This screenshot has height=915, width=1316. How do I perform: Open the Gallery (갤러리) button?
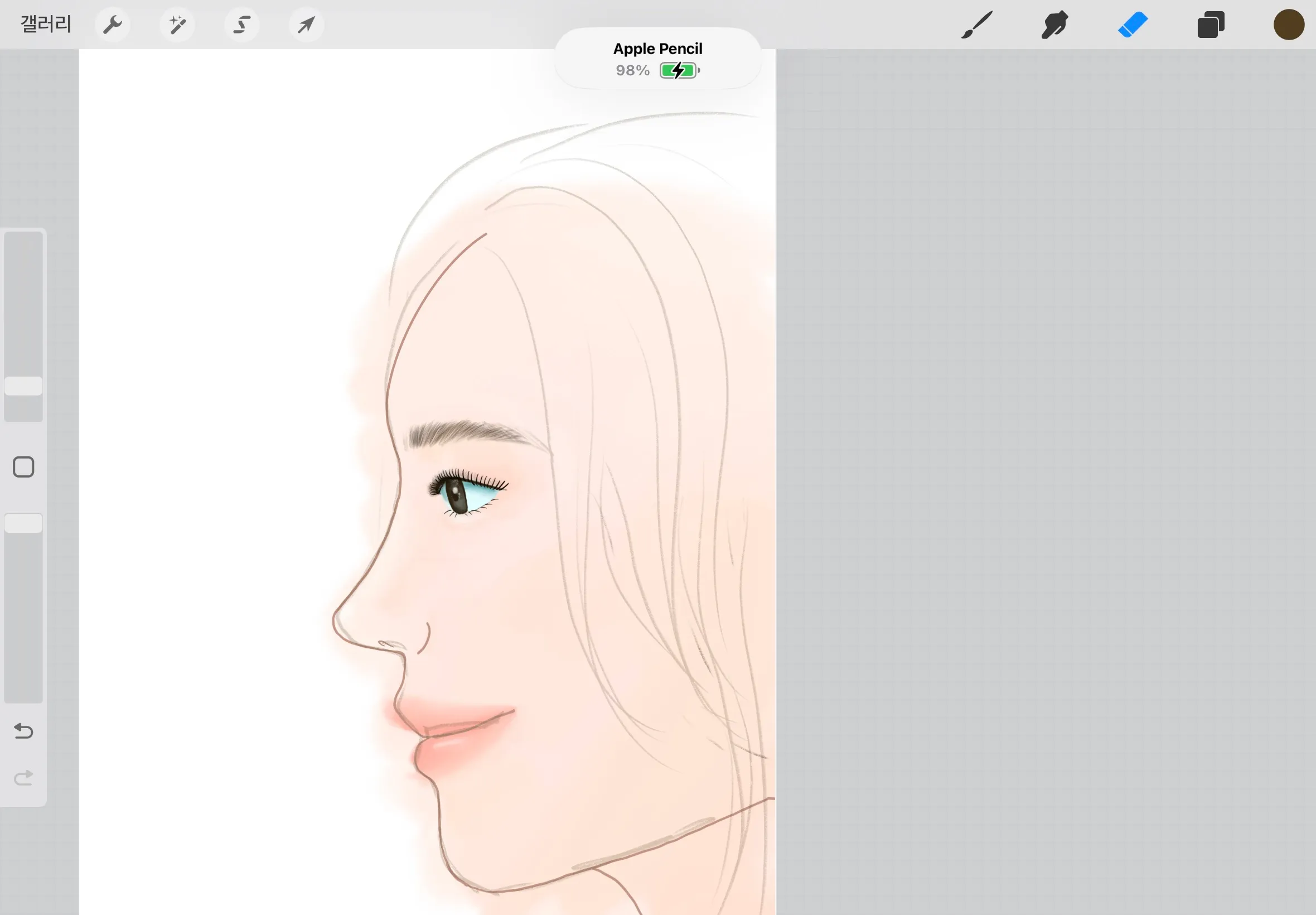[46, 24]
